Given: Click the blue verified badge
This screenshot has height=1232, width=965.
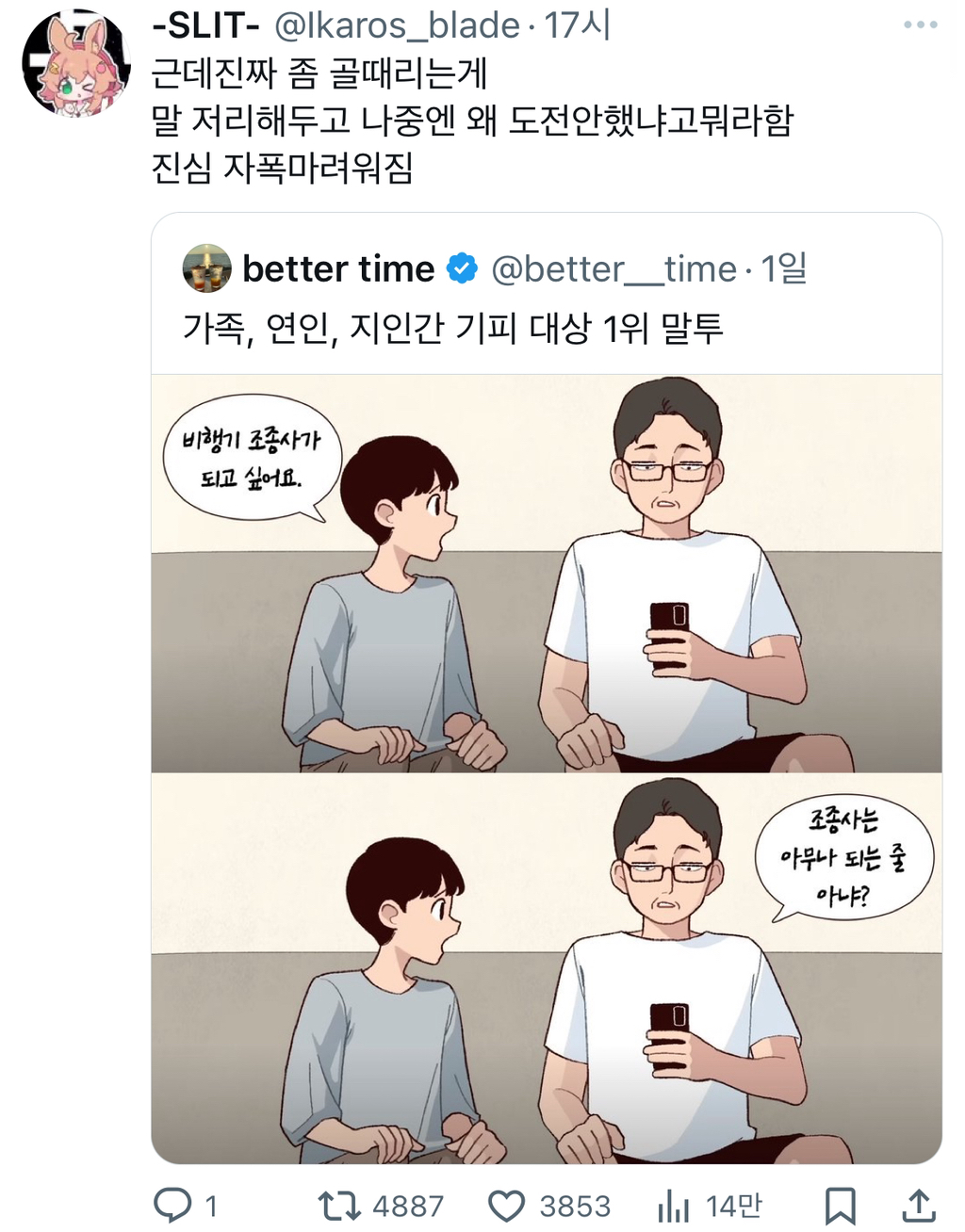Looking at the screenshot, I should 462,268.
